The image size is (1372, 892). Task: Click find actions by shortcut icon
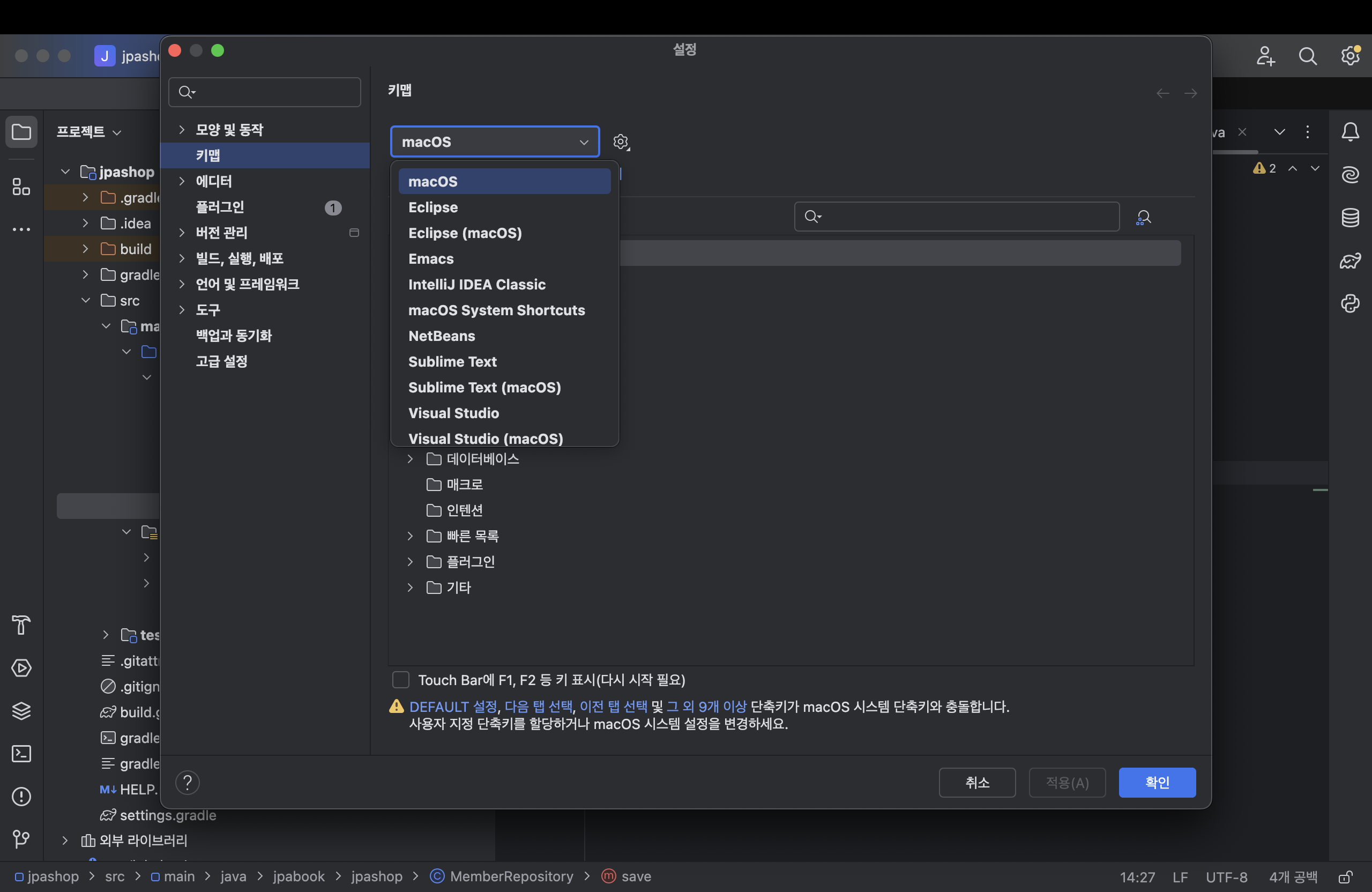point(1143,217)
